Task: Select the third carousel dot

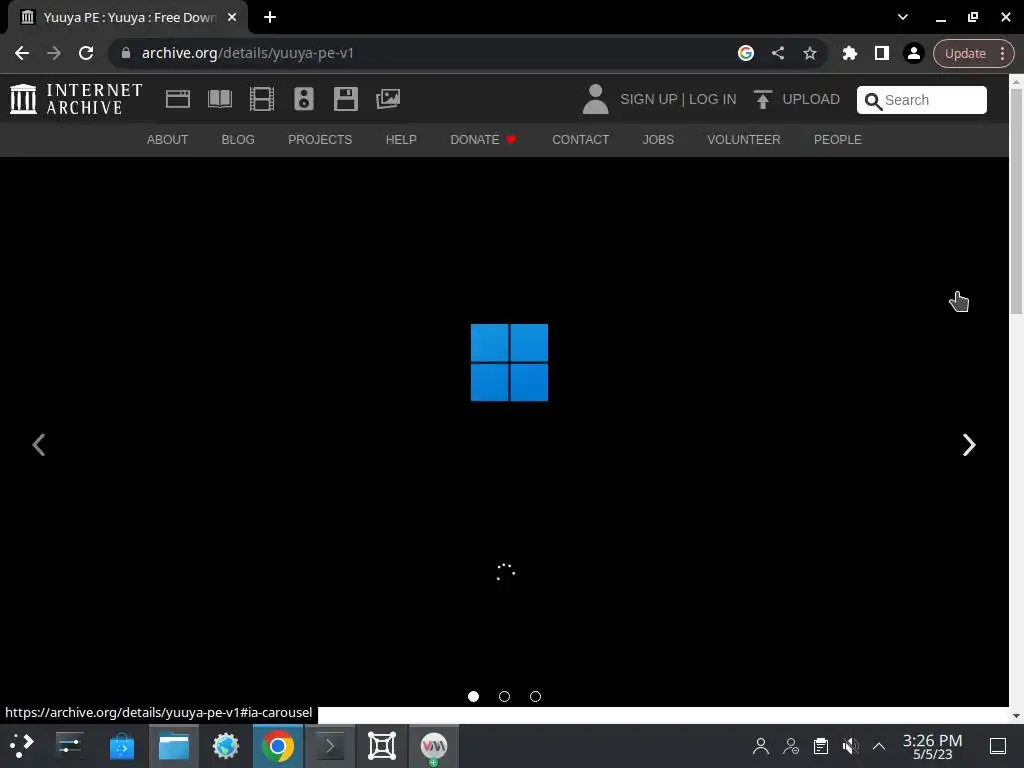Action: tap(536, 696)
